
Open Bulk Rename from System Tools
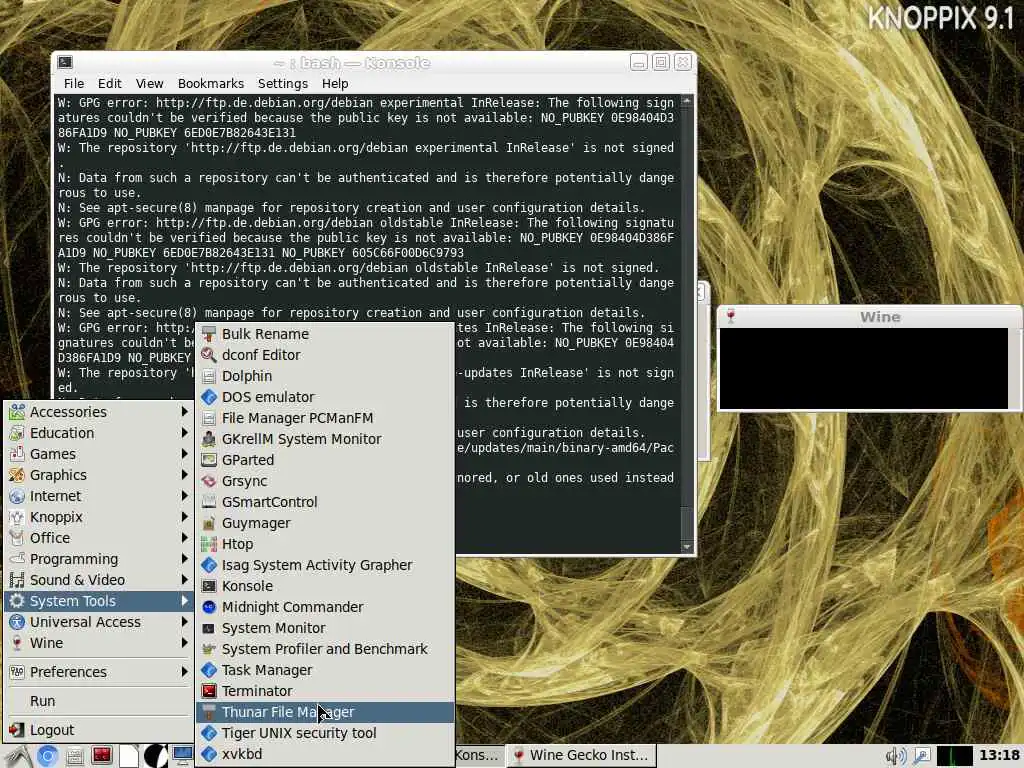325,334
